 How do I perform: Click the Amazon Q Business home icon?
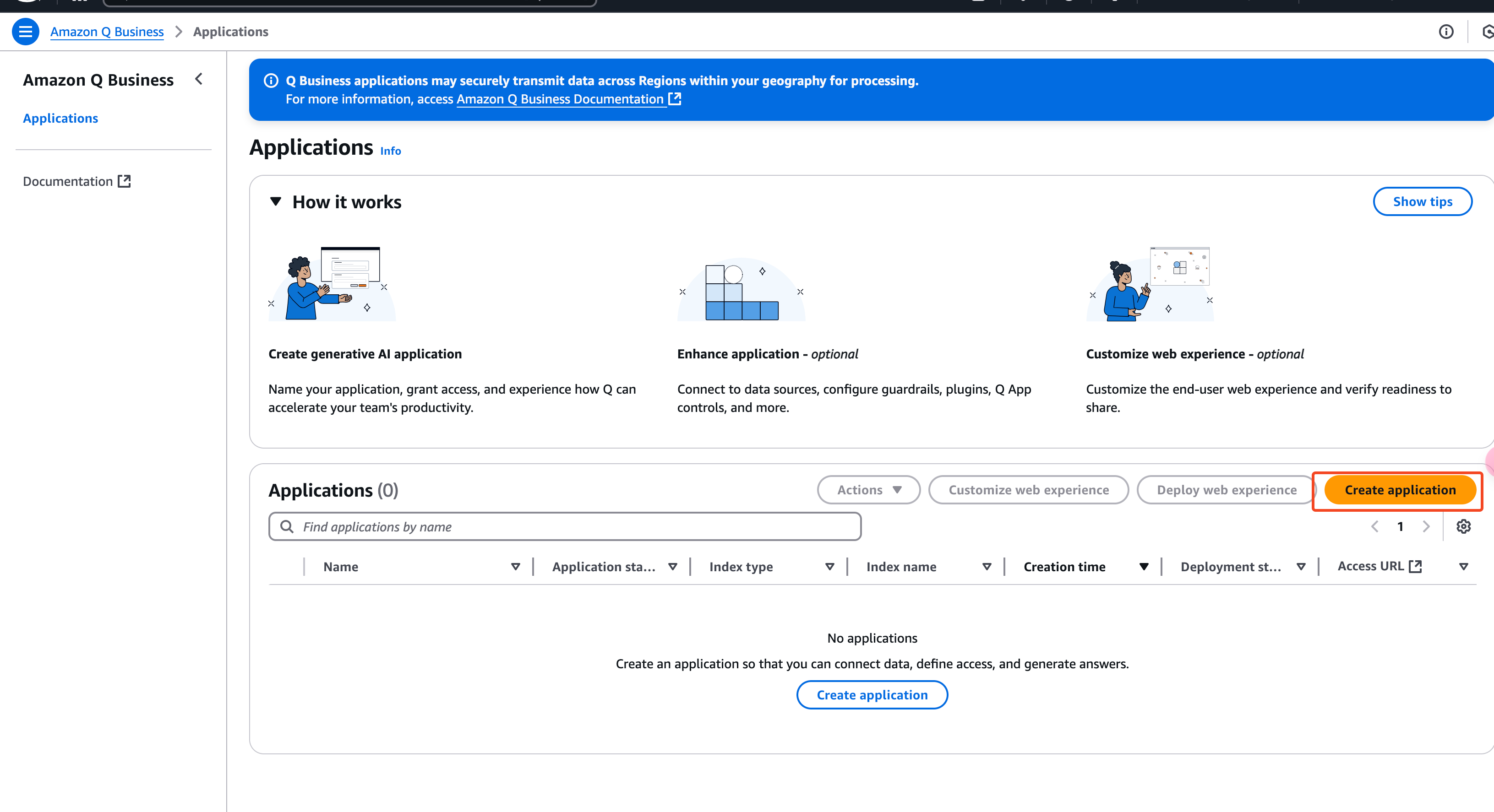(x=107, y=31)
